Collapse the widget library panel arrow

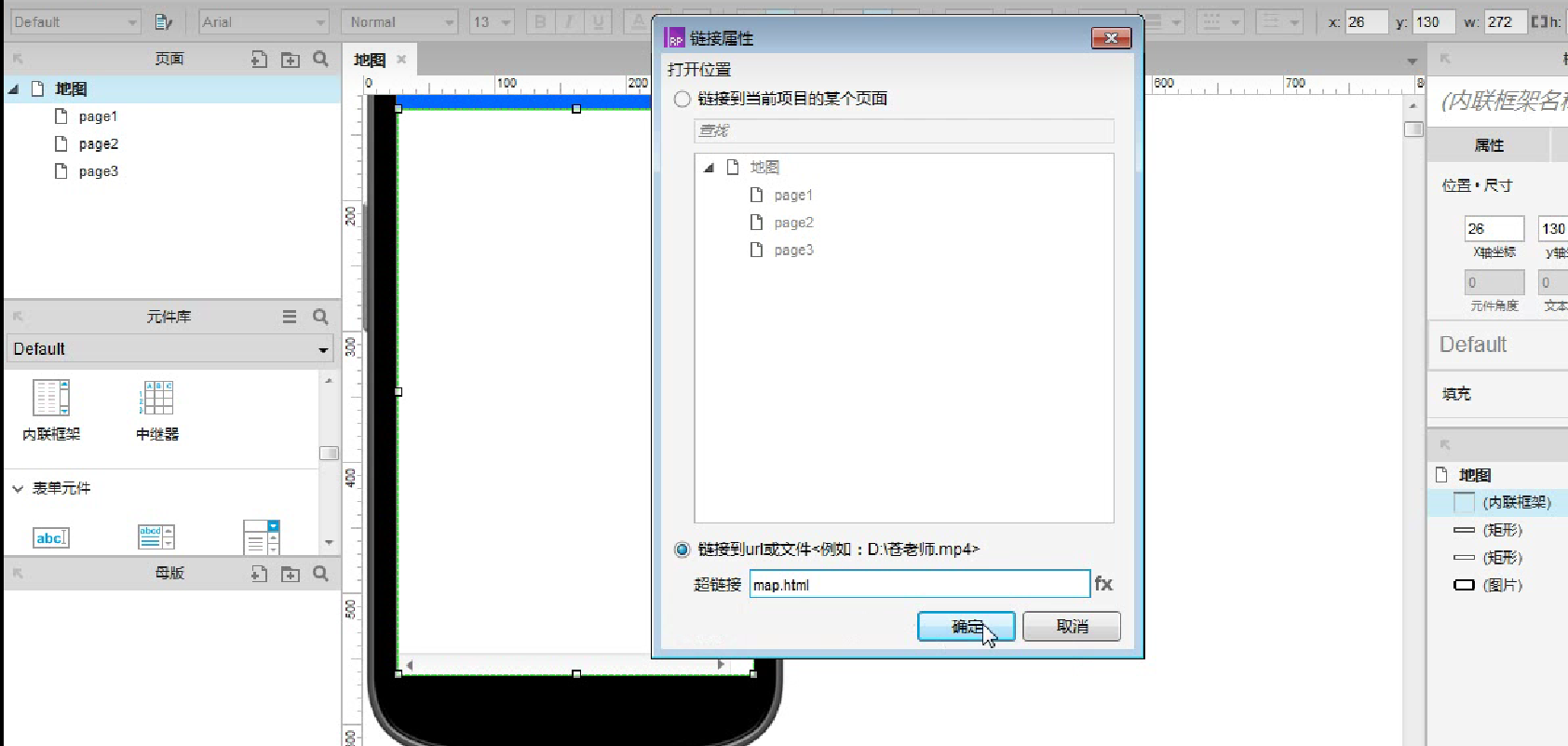17,317
